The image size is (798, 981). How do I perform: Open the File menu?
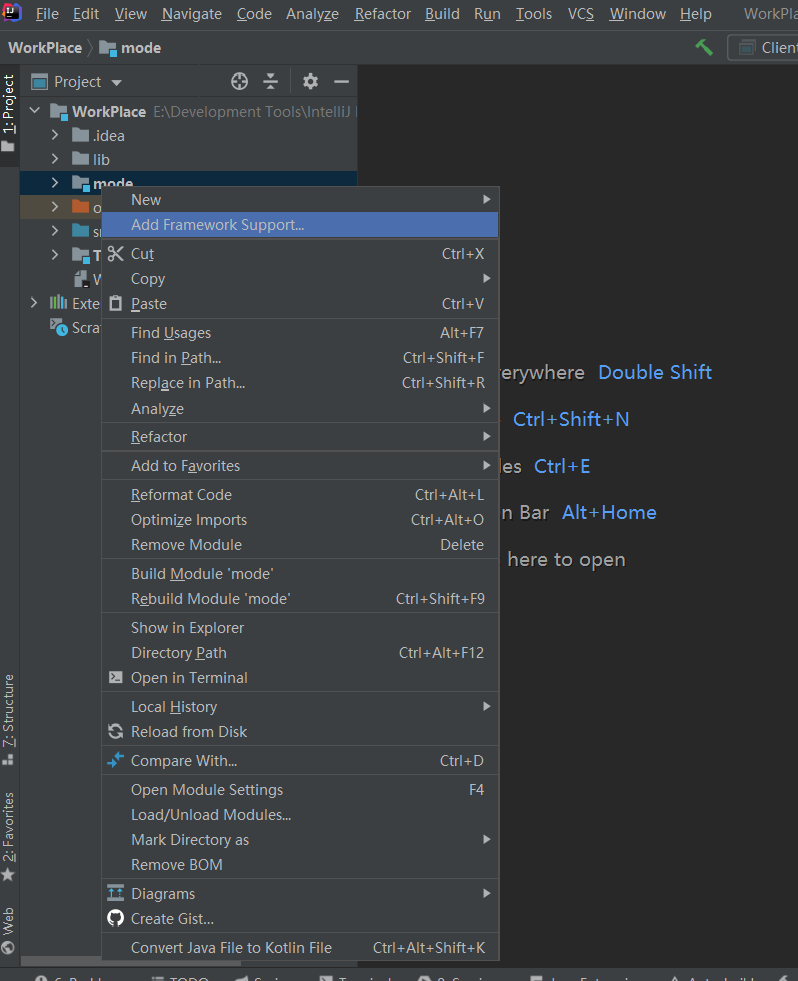[47, 14]
